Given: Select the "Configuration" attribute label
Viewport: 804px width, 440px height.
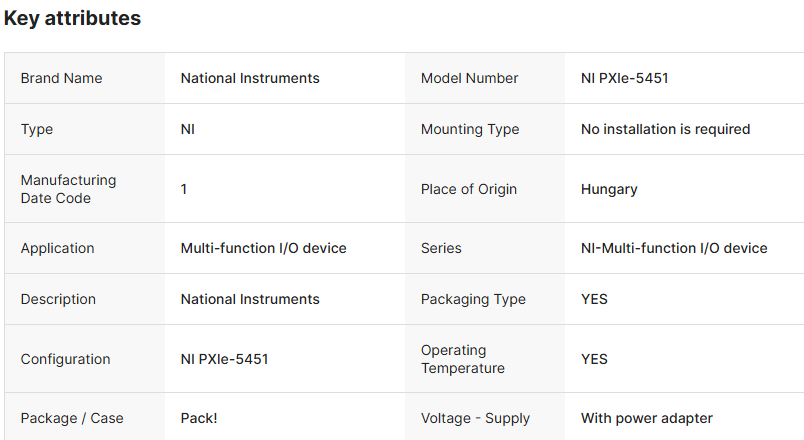Looking at the screenshot, I should point(65,359).
